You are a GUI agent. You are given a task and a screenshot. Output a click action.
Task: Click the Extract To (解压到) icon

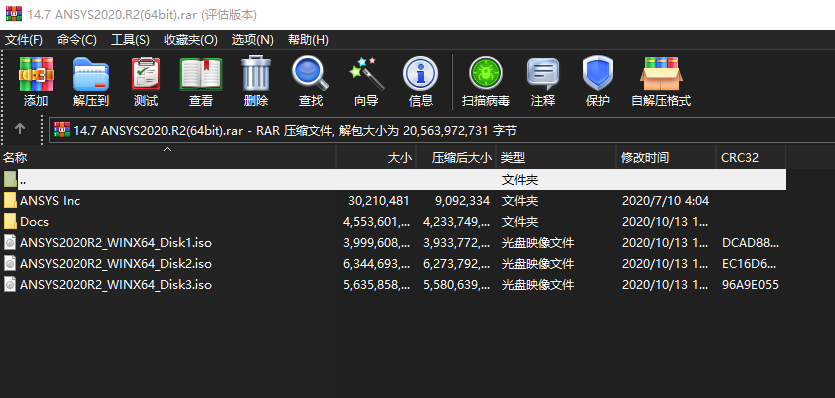(91, 75)
